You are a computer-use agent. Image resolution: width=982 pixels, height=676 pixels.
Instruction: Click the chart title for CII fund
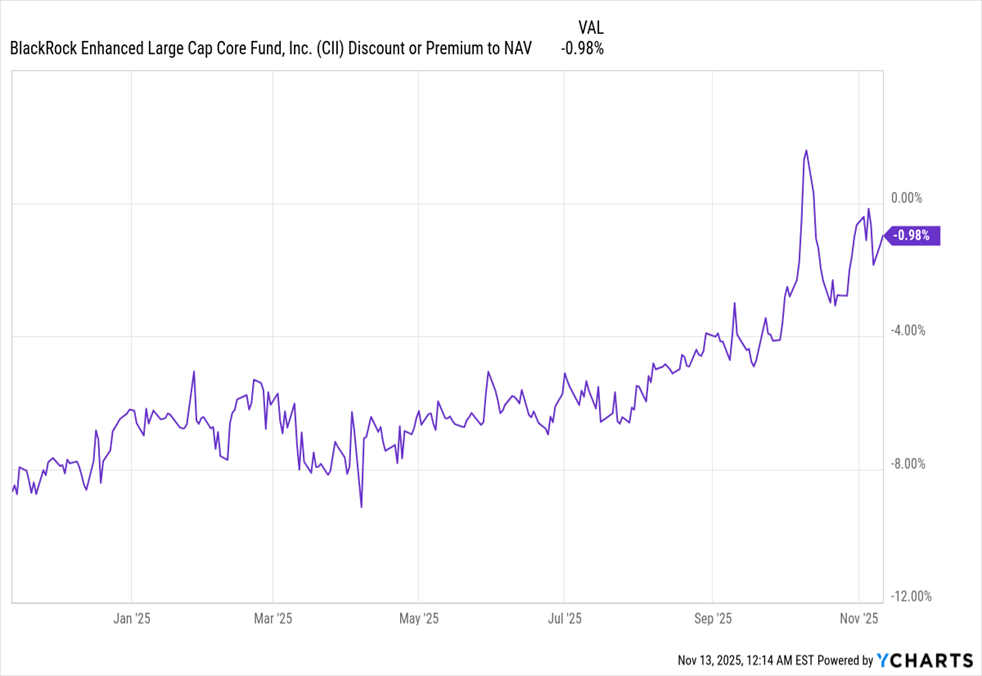click(271, 47)
